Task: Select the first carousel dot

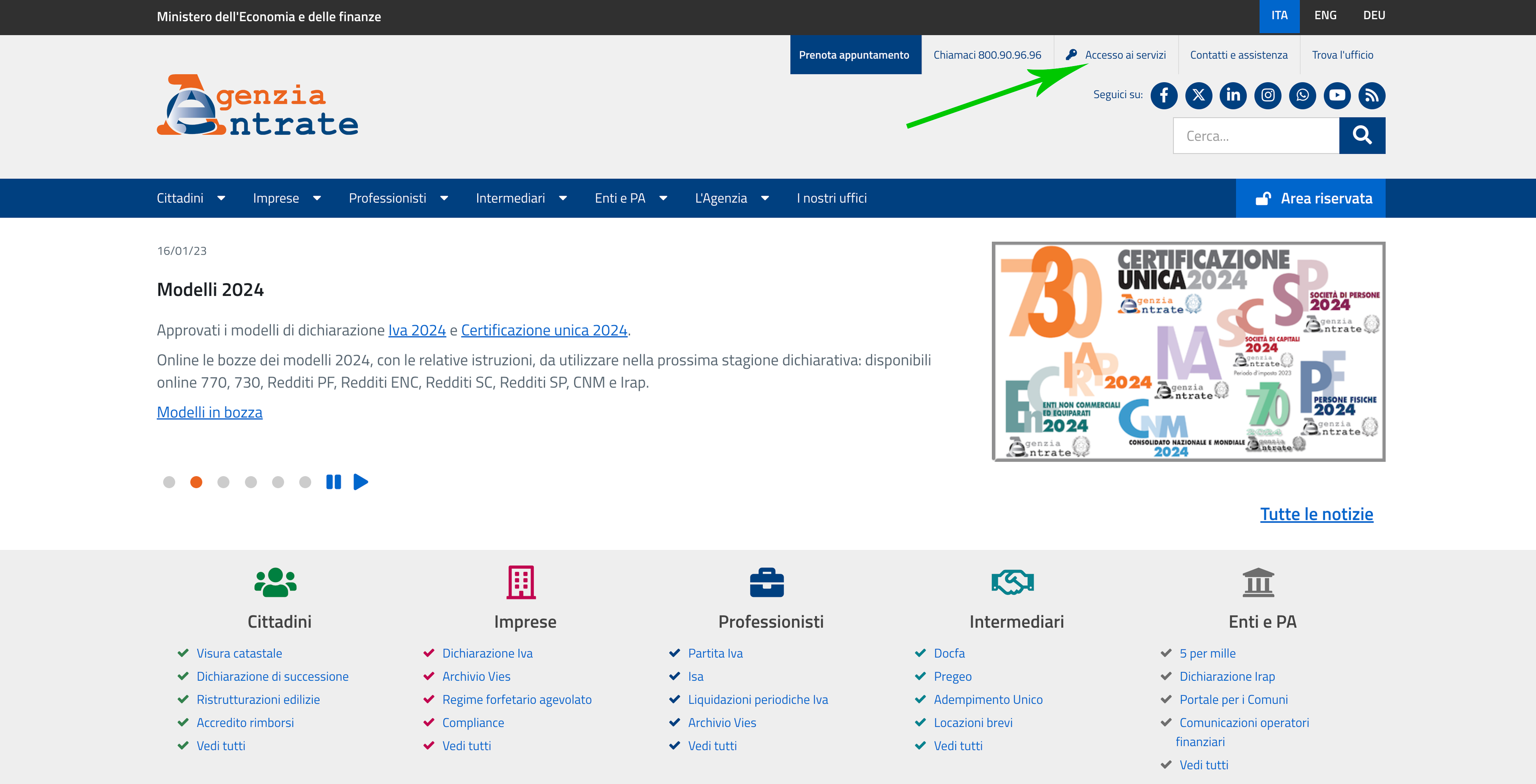Action: click(x=169, y=482)
